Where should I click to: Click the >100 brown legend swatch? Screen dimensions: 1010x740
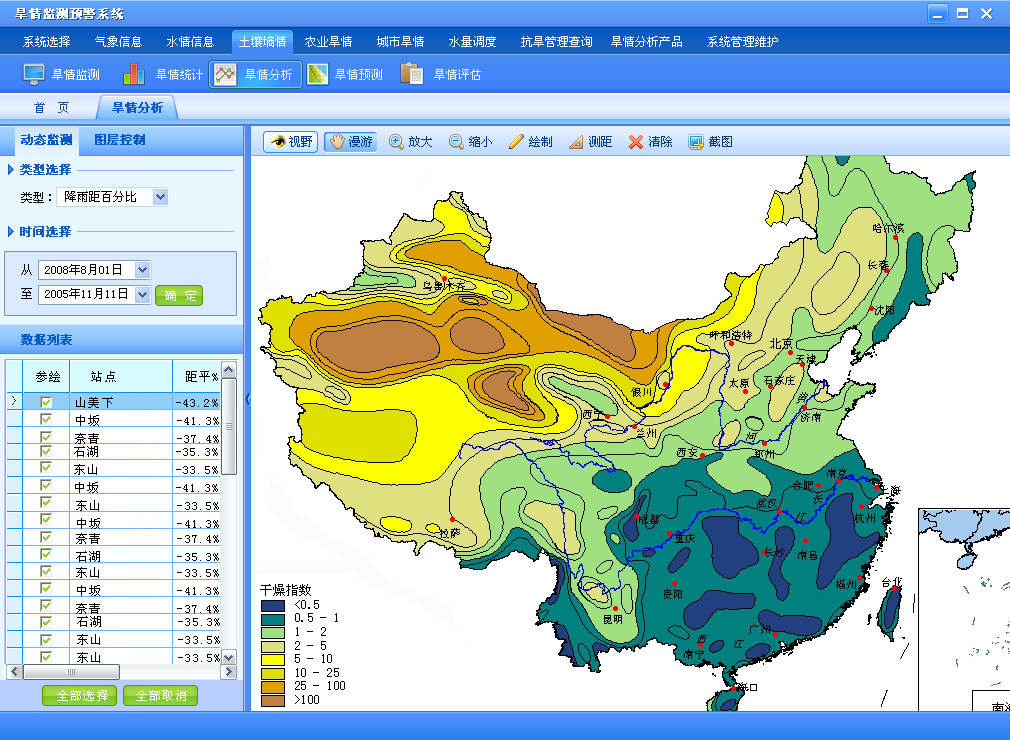pos(272,701)
